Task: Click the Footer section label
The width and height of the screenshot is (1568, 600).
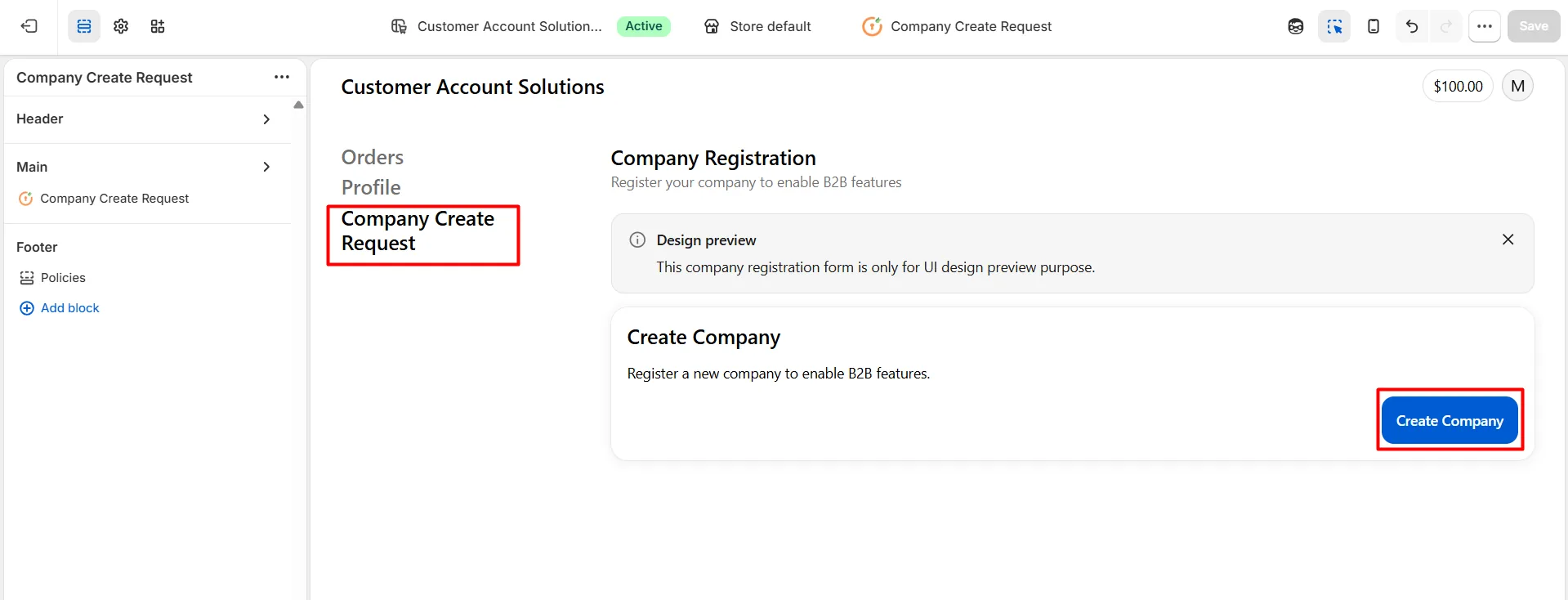Action: (37, 247)
